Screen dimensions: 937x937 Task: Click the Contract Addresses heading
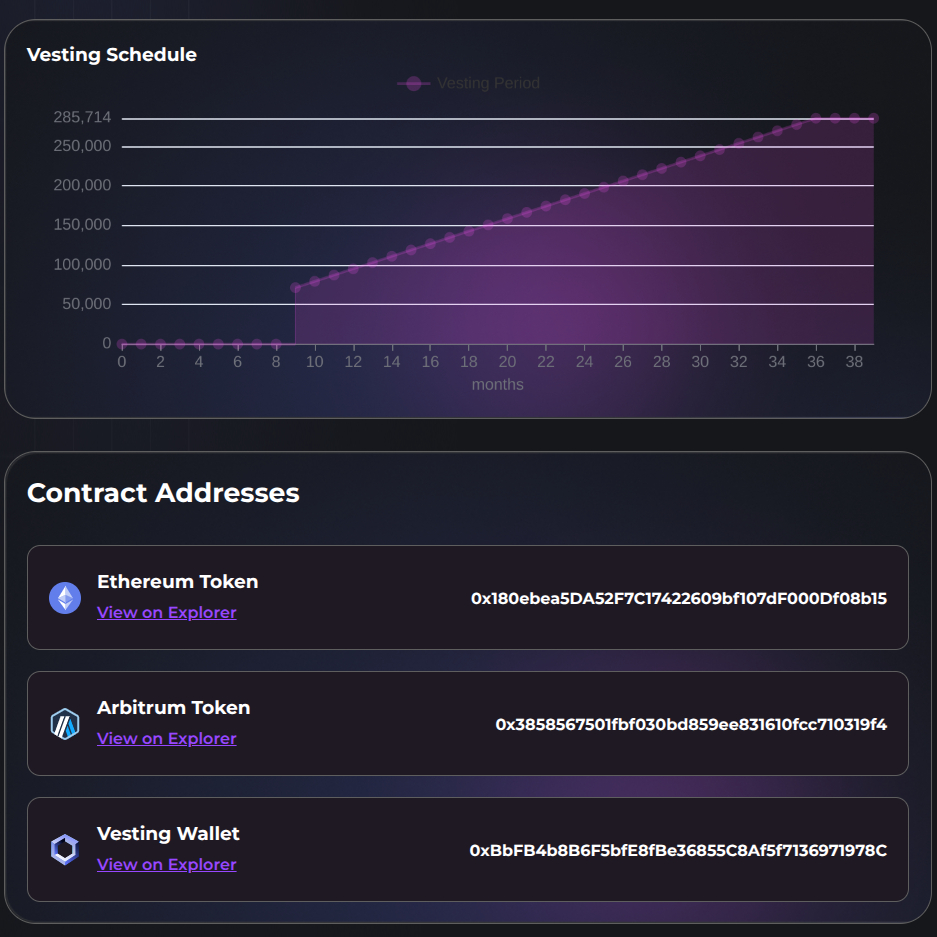[163, 493]
